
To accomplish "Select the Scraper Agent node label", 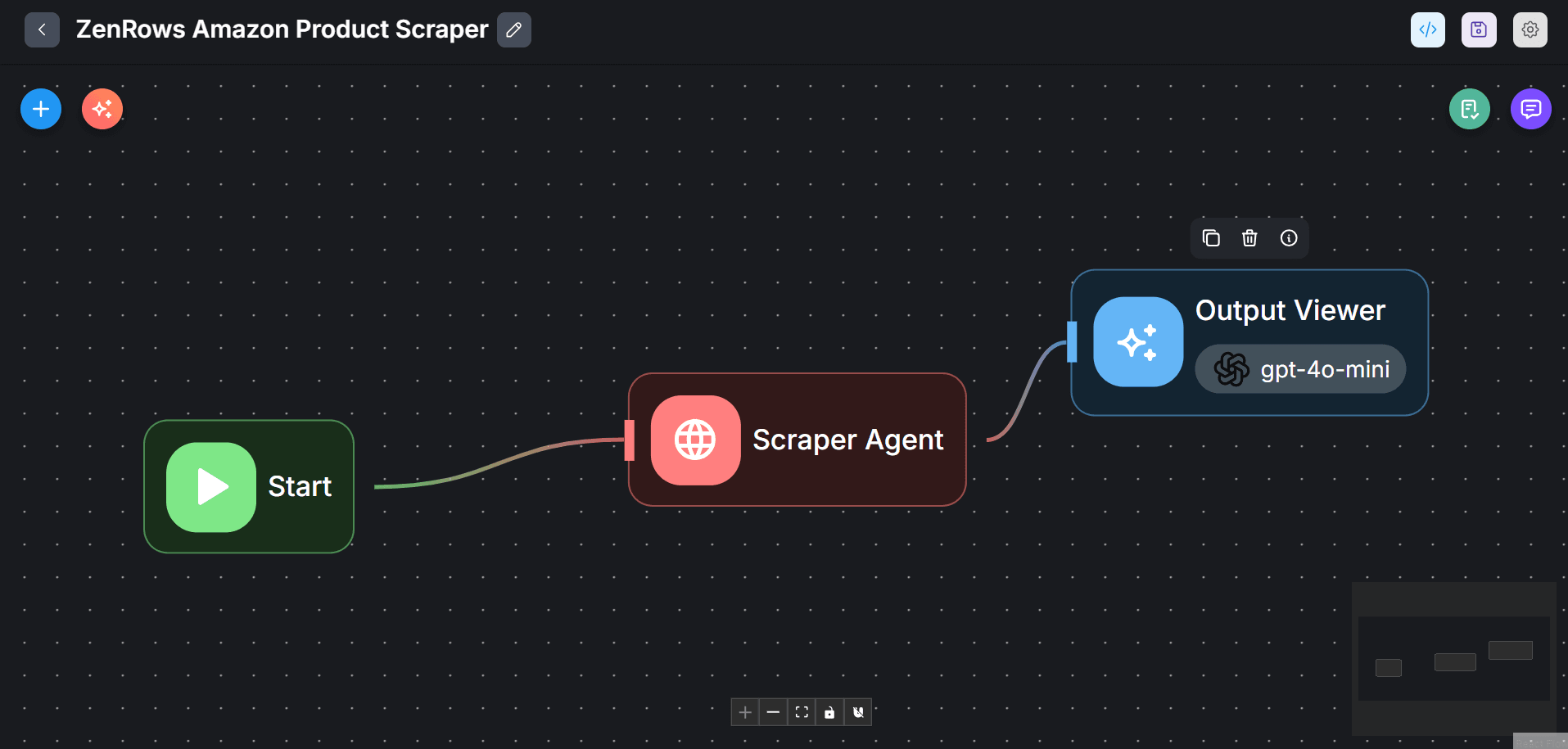I will [x=848, y=440].
